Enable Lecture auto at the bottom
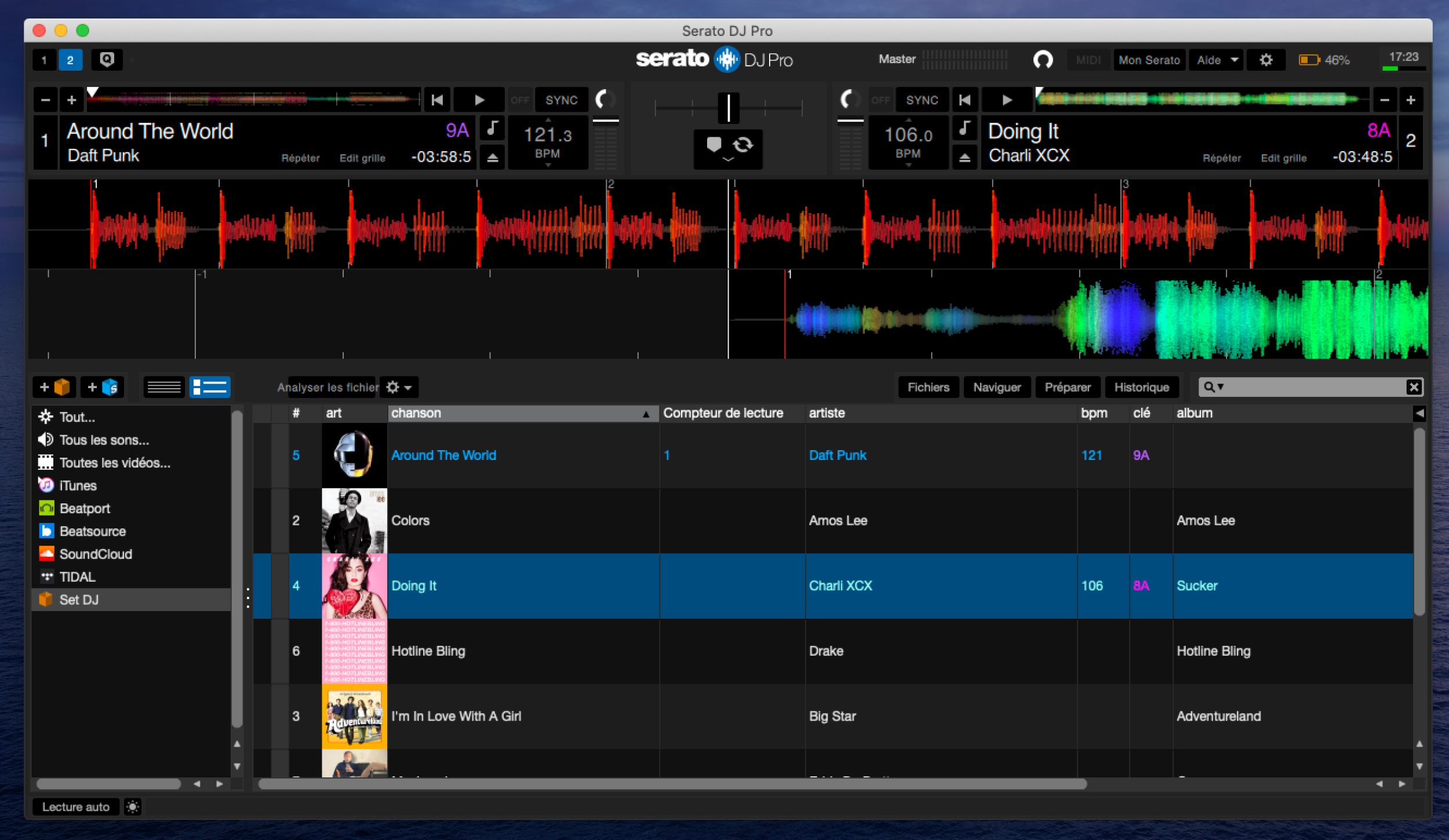1449x840 pixels. 75,806
